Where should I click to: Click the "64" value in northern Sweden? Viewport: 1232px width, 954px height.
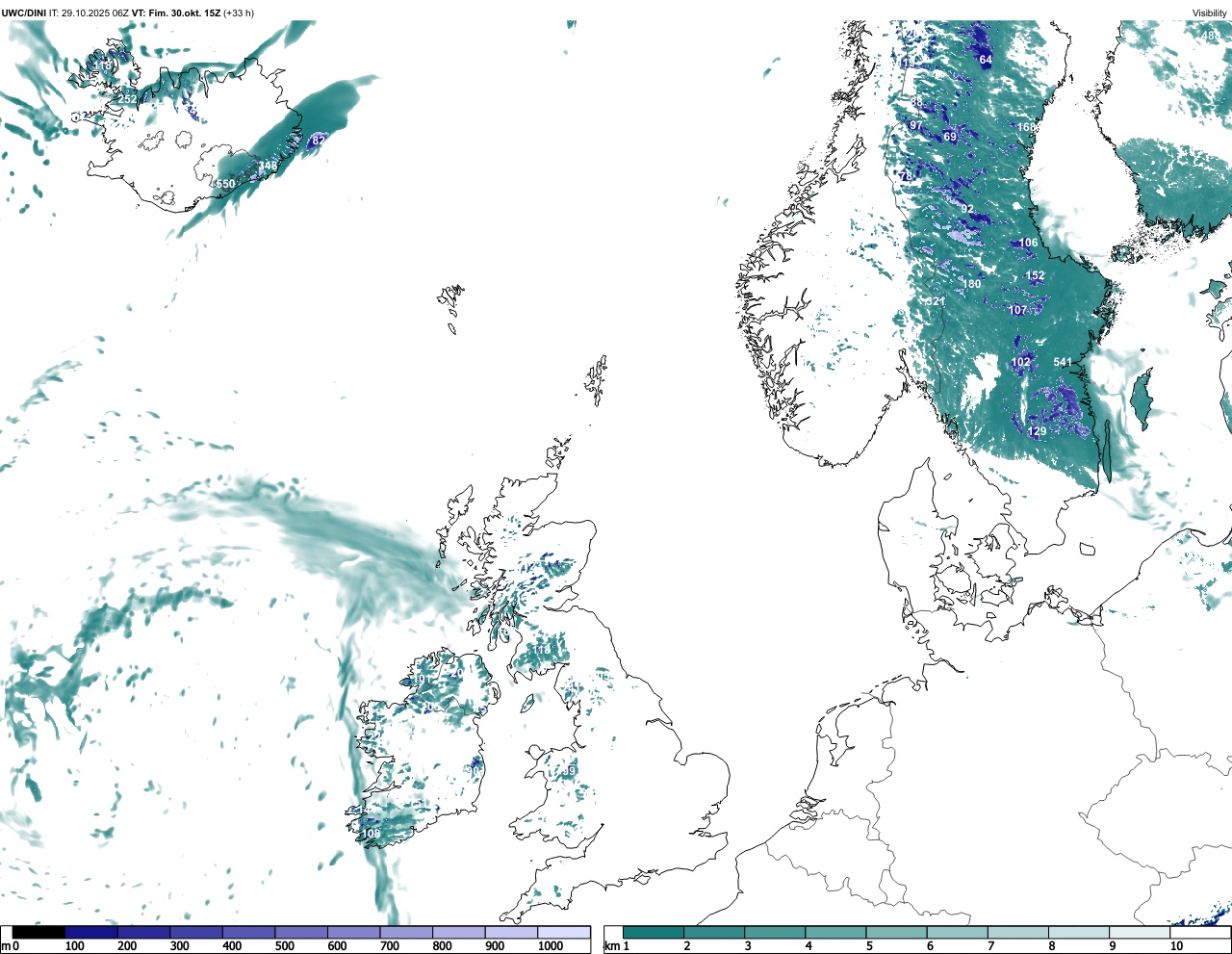click(986, 60)
